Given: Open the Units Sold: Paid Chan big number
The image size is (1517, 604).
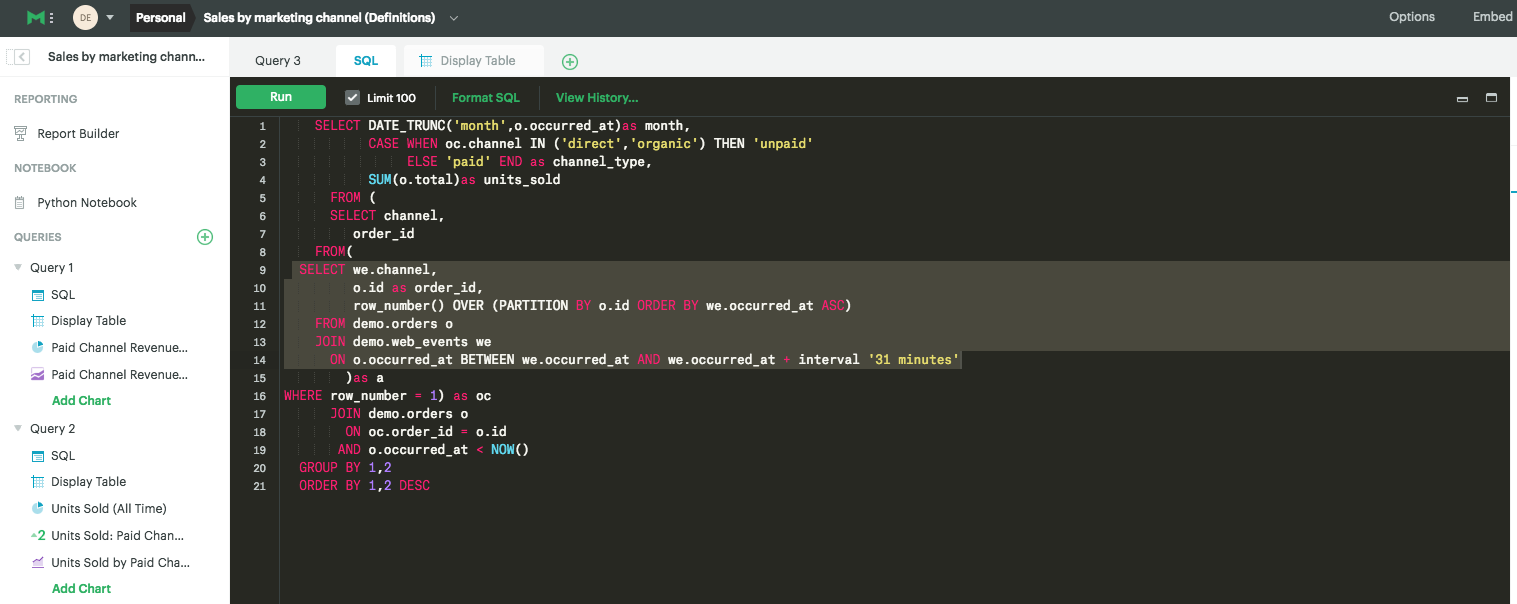Looking at the screenshot, I should 117,536.
